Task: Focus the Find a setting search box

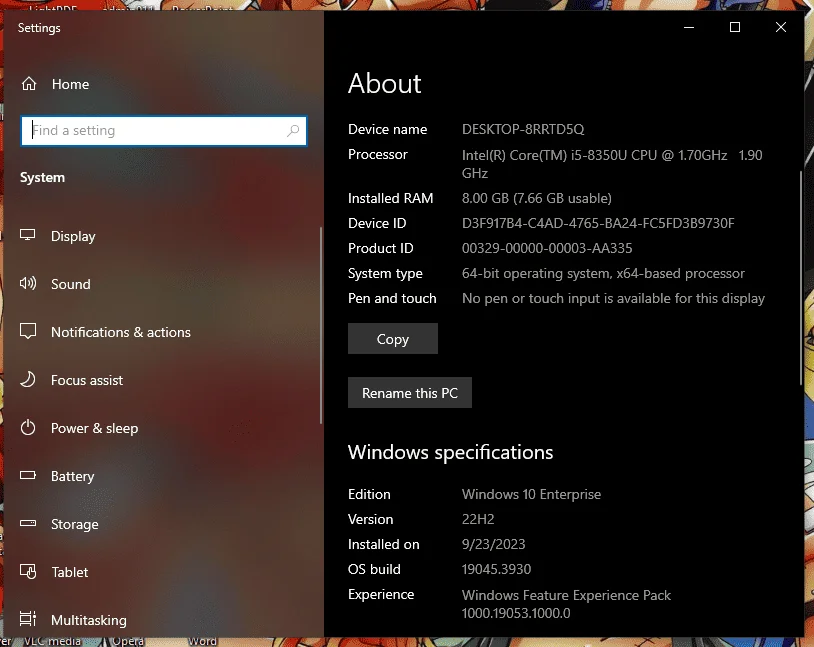Action: click(164, 130)
